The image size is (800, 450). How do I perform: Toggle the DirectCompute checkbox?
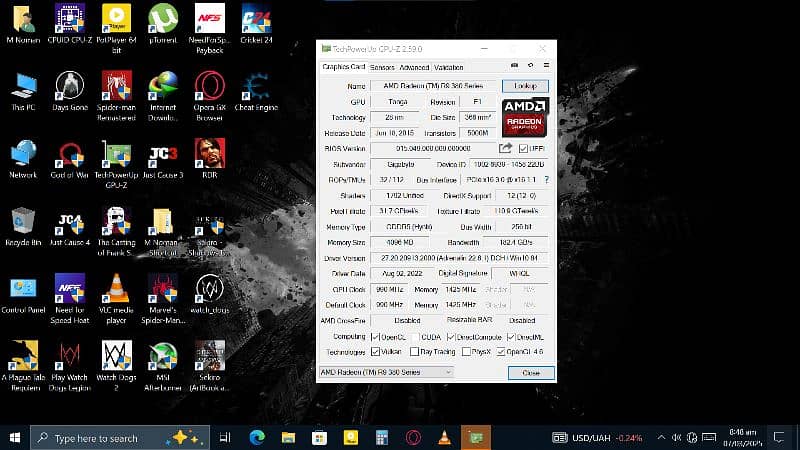(x=451, y=337)
